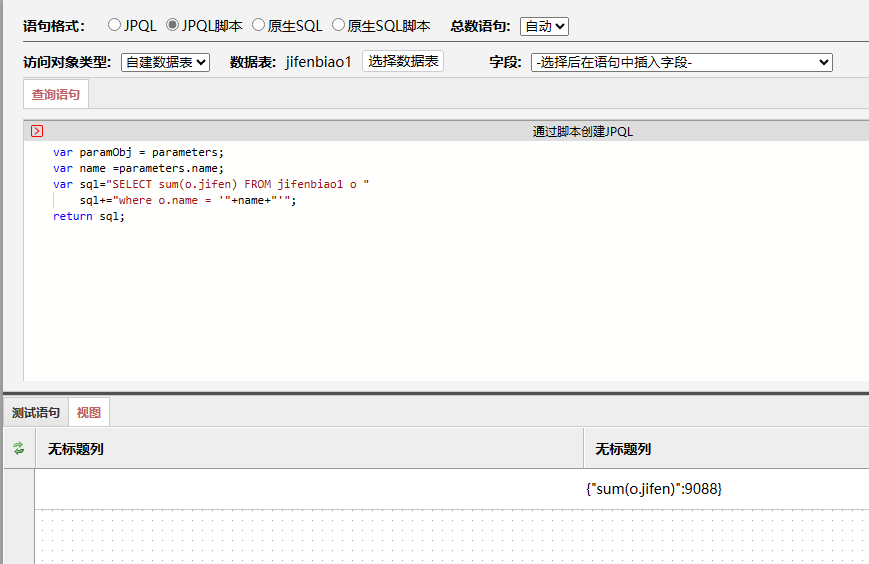This screenshot has width=869, height=564.
Task: Click the green refresh icon in the results table
Action: 19,448
